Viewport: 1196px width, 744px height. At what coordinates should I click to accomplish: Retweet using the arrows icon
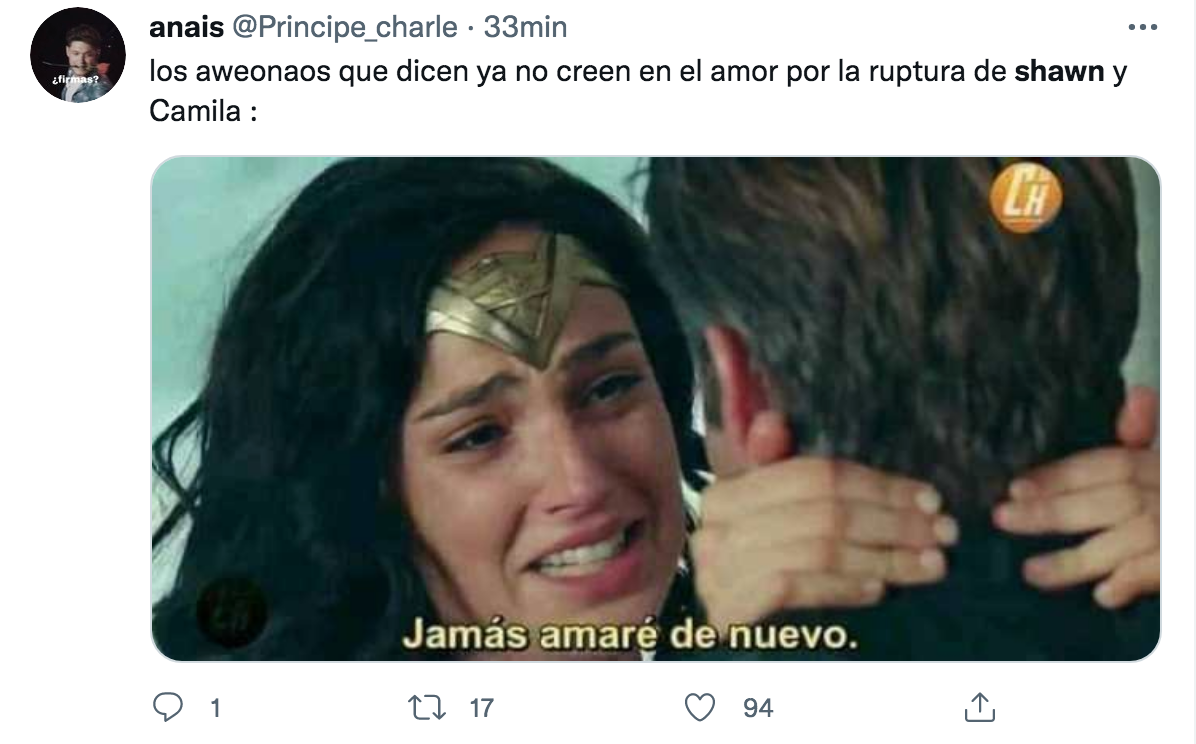[x=426, y=707]
